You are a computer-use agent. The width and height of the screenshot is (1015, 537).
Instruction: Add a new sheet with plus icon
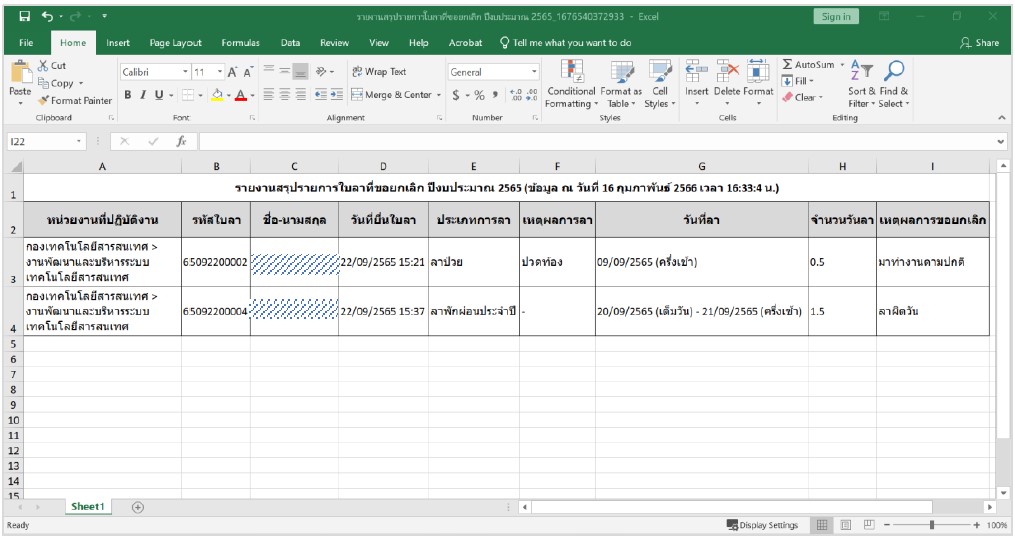click(138, 507)
